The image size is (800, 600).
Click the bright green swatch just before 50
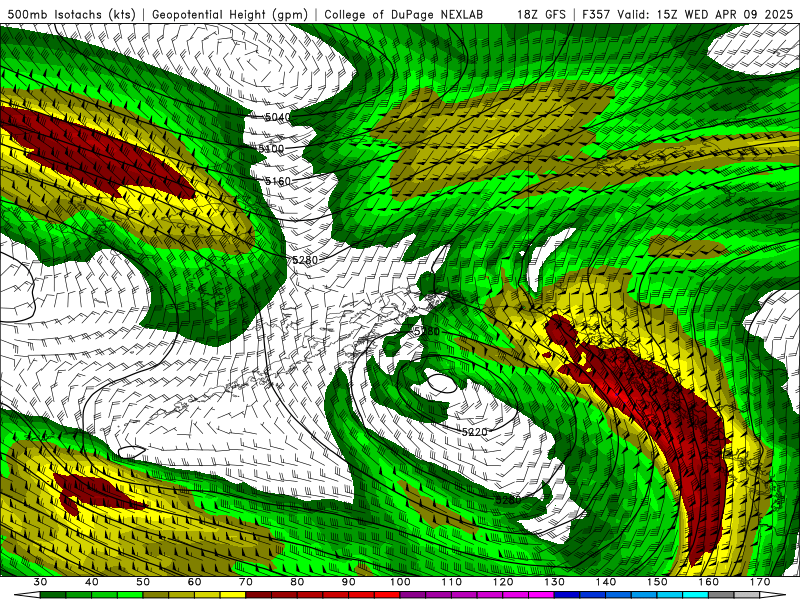130,595
